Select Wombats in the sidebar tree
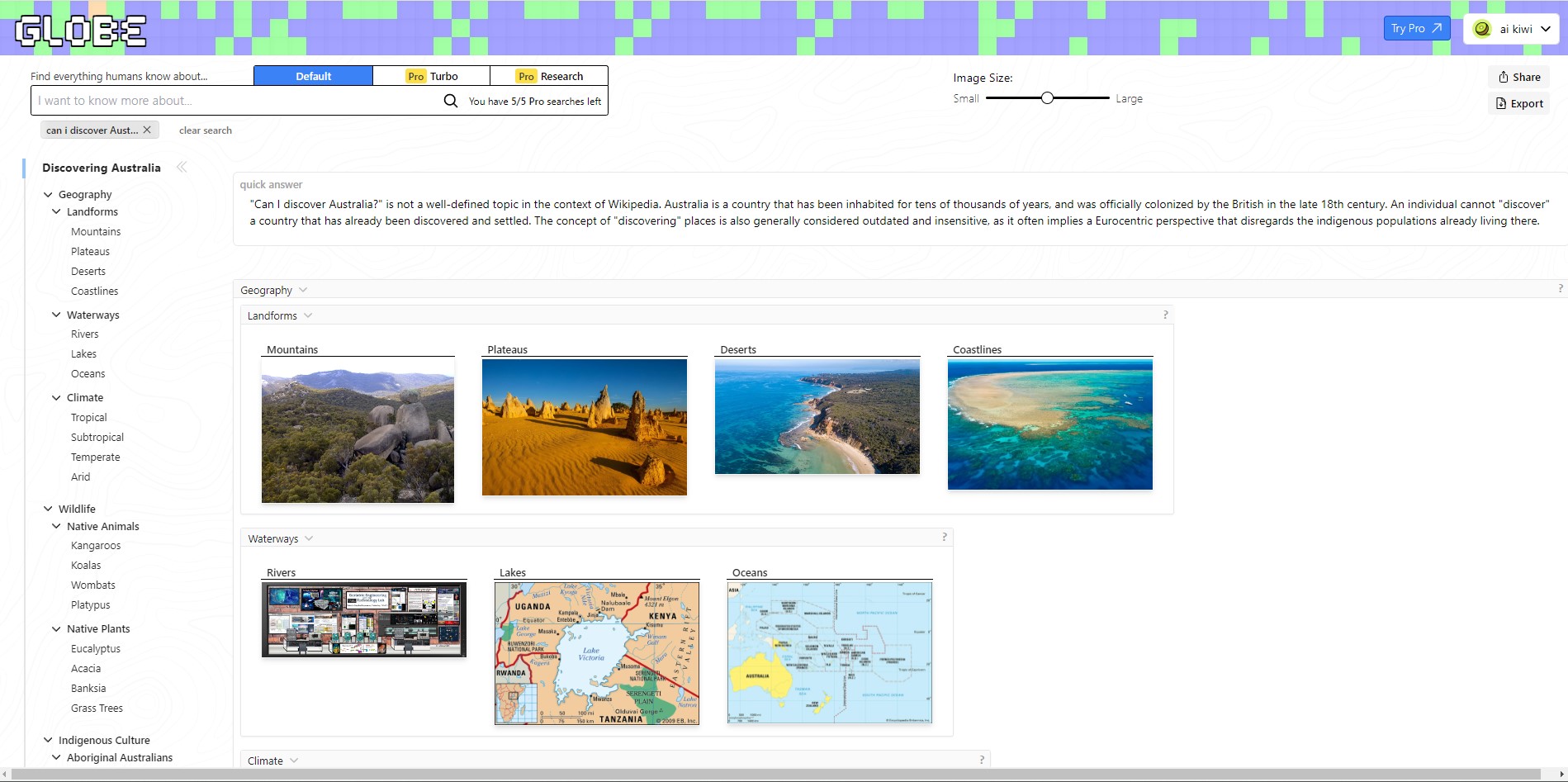The height and width of the screenshot is (782, 1568). [93, 585]
